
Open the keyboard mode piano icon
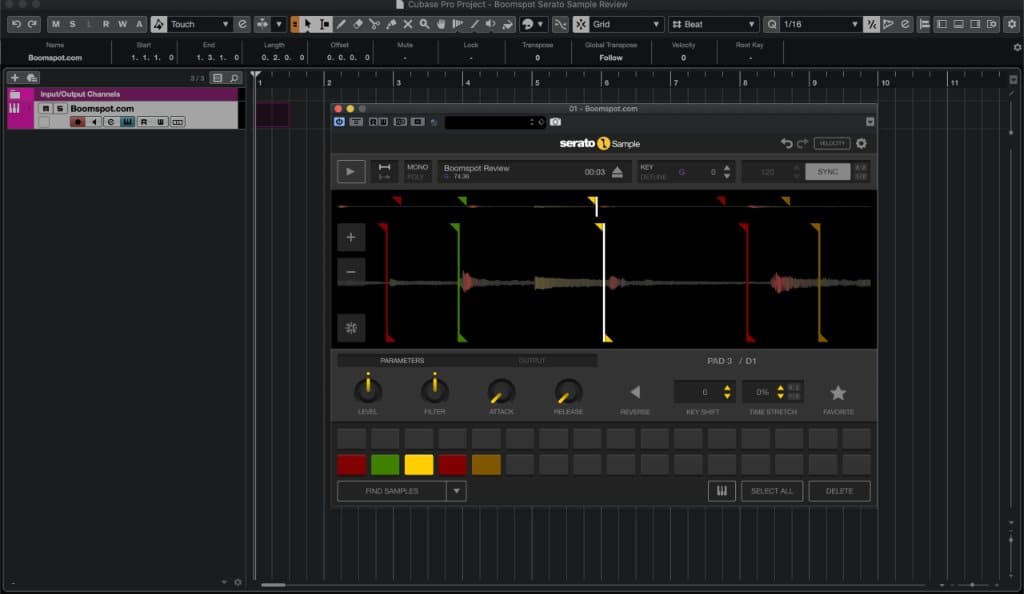tap(722, 491)
